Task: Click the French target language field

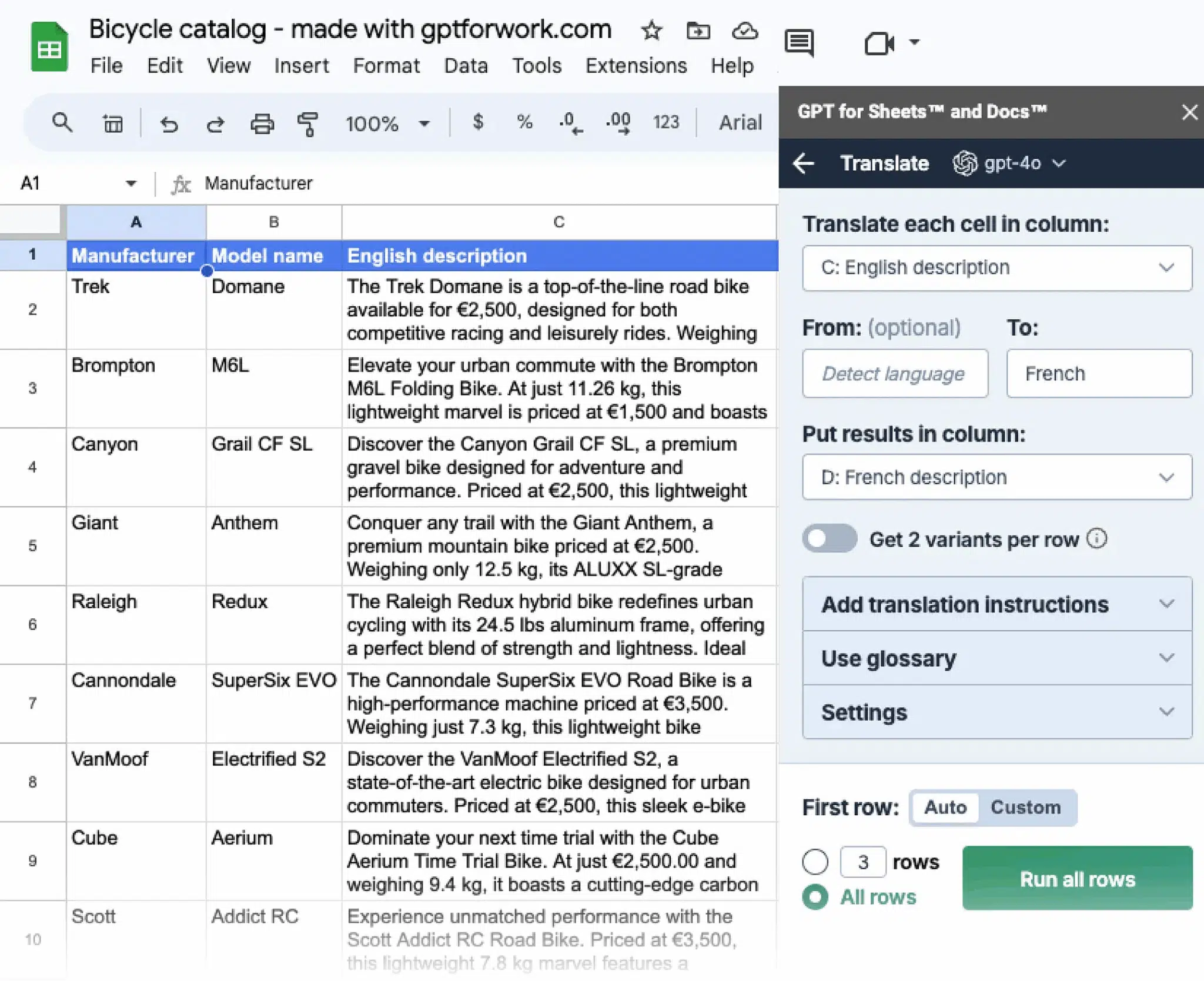Action: [1099, 374]
